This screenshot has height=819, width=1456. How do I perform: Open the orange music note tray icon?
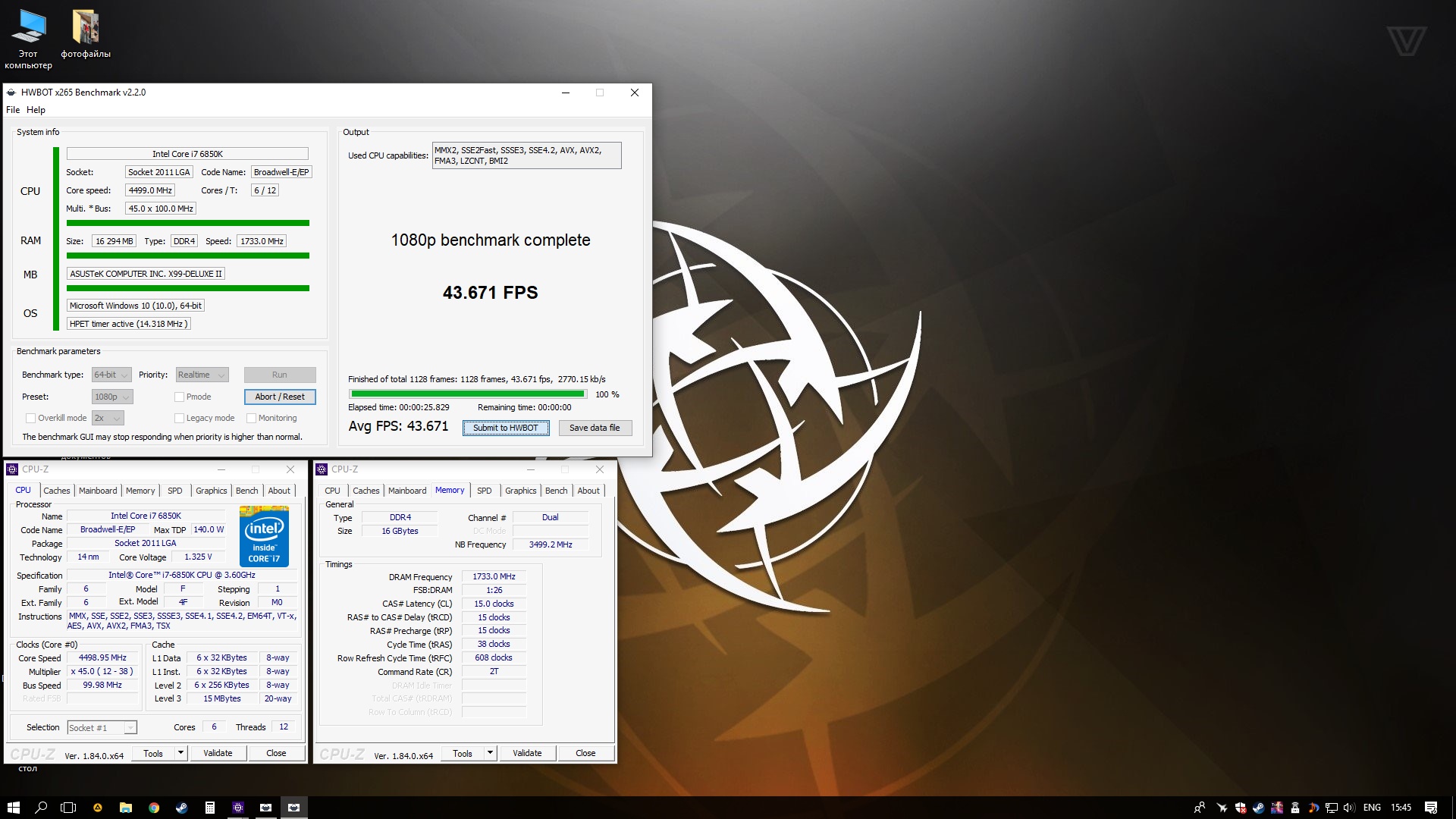coord(1313,808)
